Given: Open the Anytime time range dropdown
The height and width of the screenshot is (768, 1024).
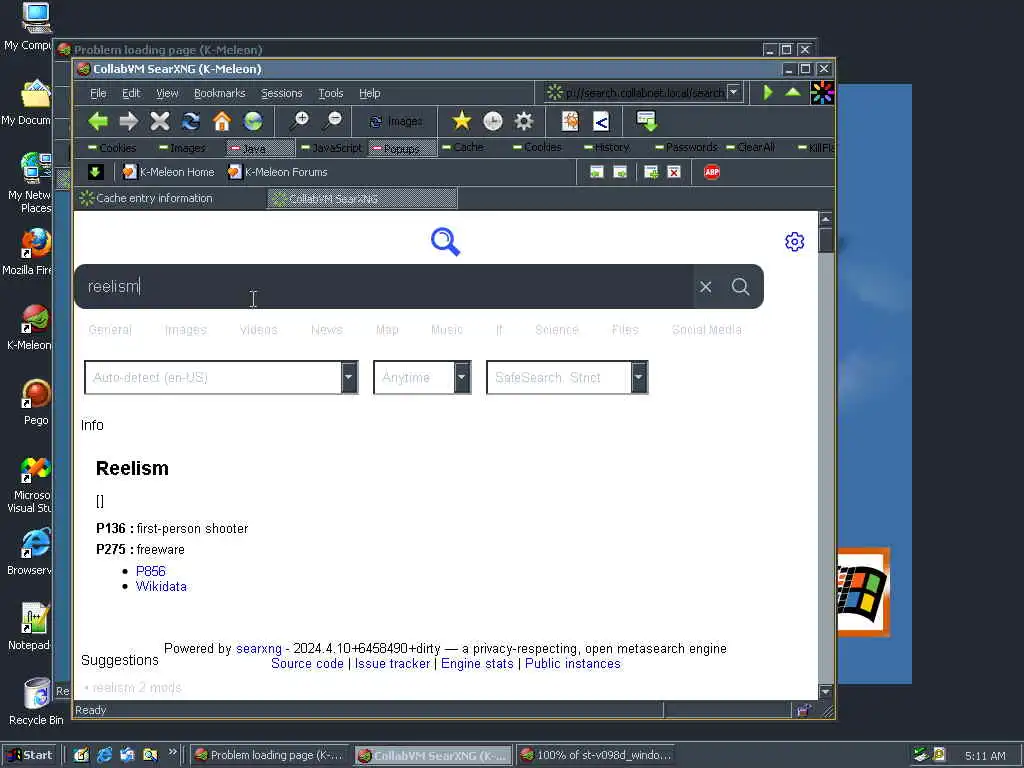Looking at the screenshot, I should tap(422, 377).
